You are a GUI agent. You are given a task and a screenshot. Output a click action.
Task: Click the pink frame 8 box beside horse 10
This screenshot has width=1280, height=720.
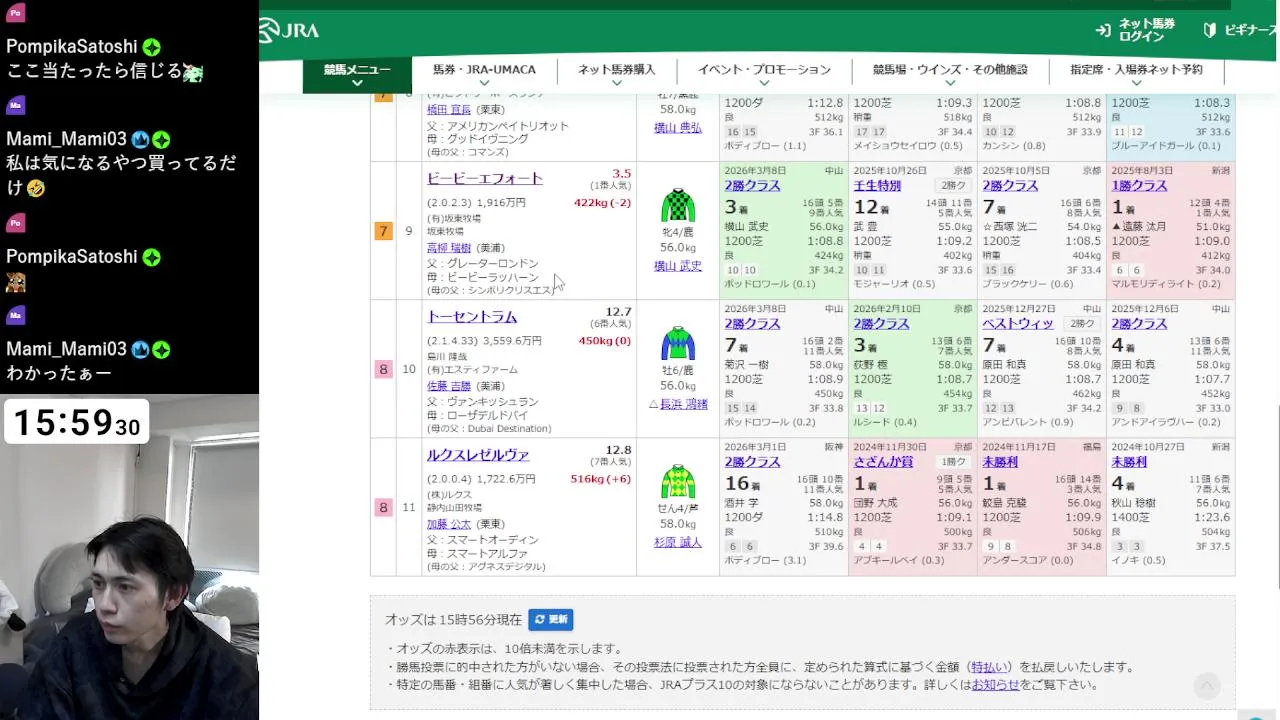click(x=383, y=369)
